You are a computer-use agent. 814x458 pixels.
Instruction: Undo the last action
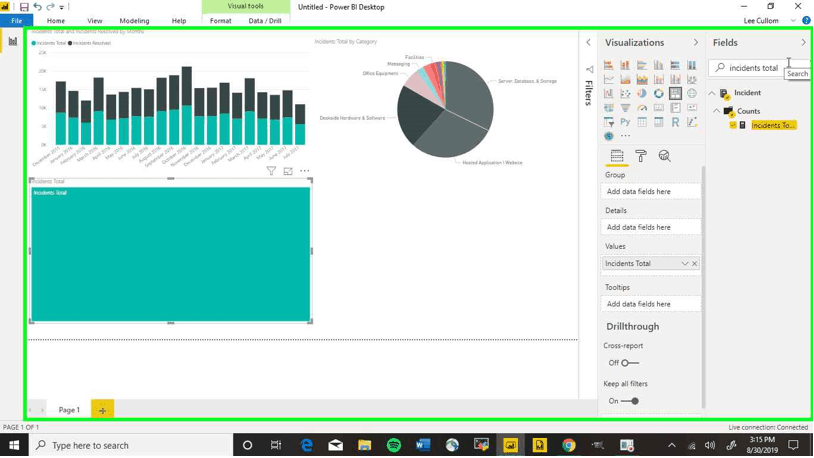37,7
